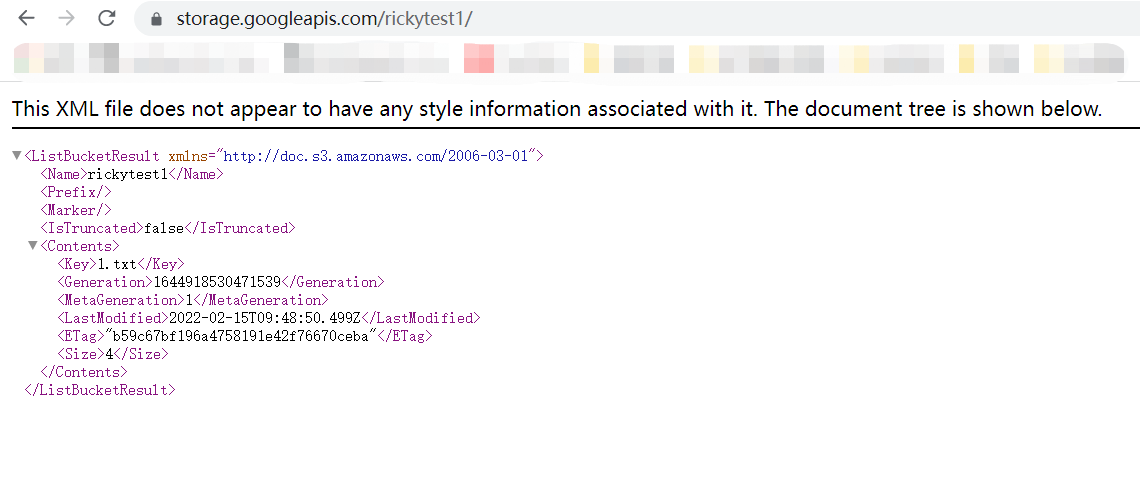Click the browser forward arrow

66,18
